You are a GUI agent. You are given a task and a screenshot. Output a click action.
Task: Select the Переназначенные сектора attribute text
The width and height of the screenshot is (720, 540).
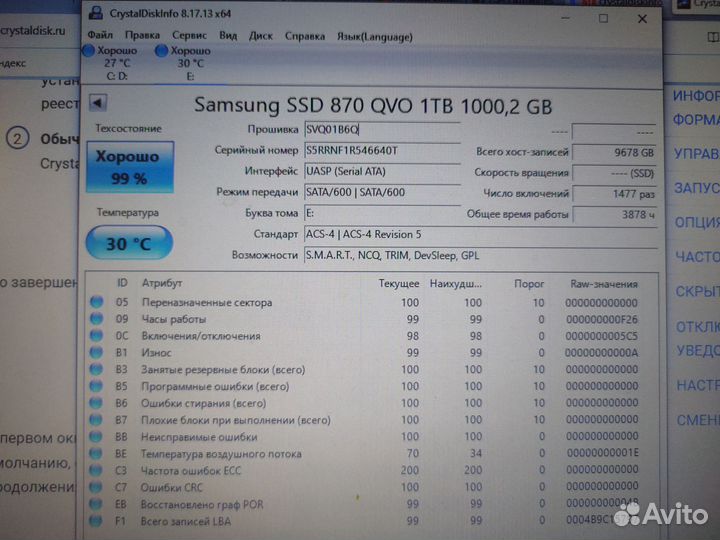pyautogui.click(x=207, y=302)
